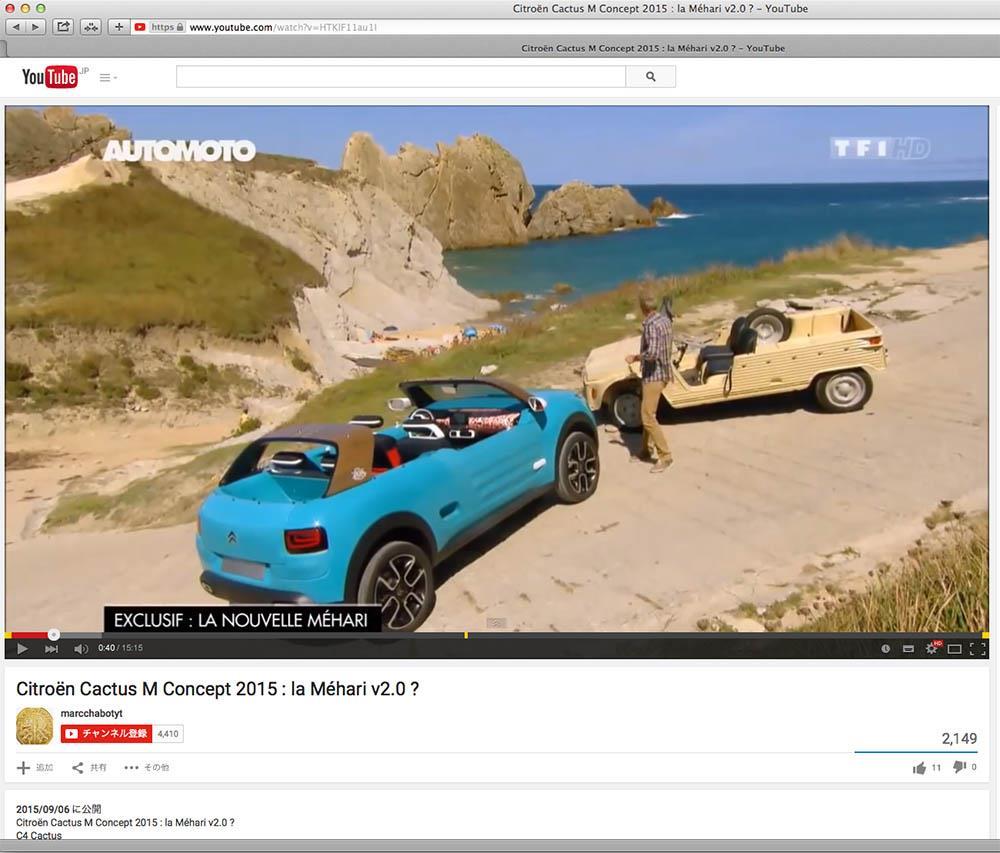
Task: Share the video with 共有
Action: pos(89,768)
